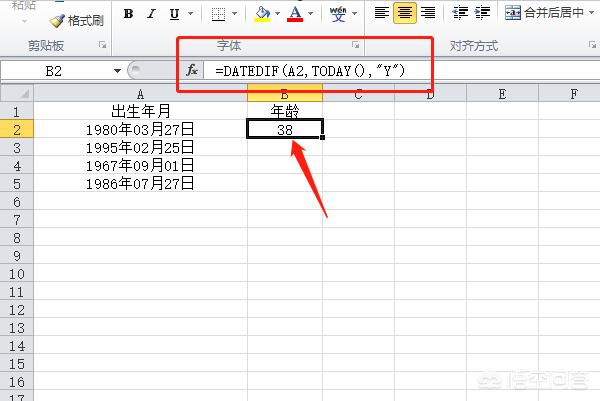Screen dimensions: 600x401
Task: Open the fill color dropdown arrow
Action: tap(277, 15)
